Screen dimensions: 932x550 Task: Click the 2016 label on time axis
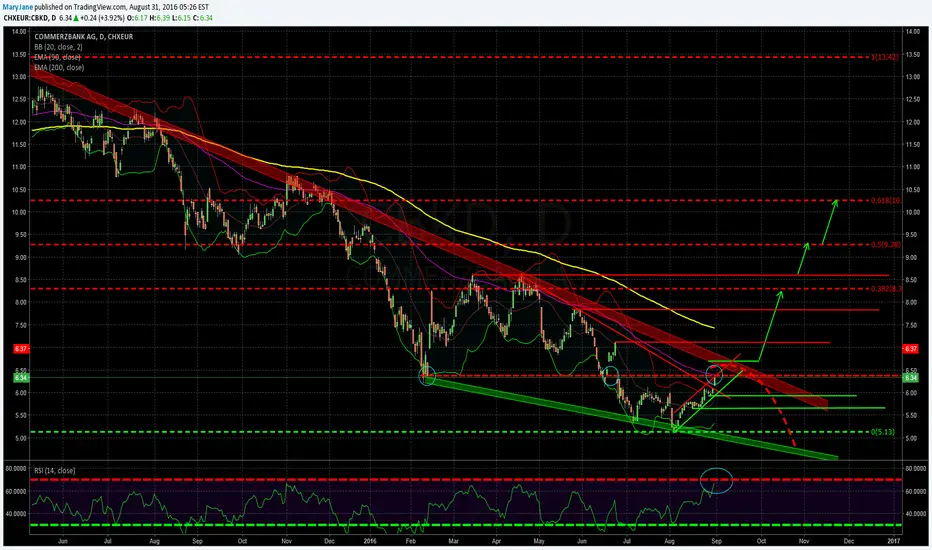tap(370, 541)
